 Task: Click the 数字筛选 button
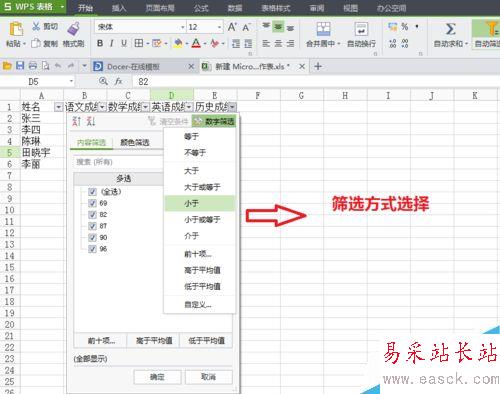point(214,122)
